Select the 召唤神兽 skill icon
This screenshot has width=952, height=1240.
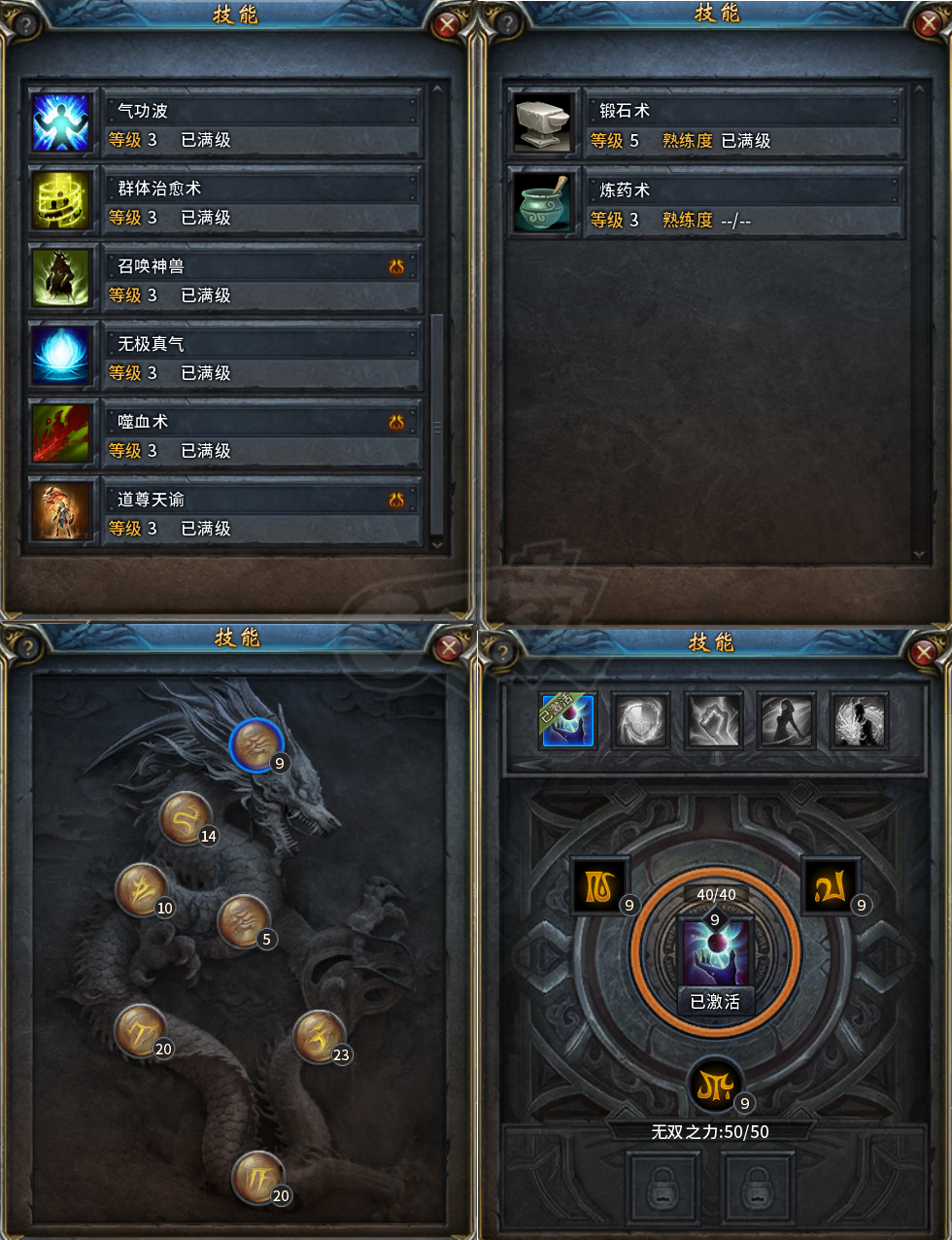click(x=60, y=278)
